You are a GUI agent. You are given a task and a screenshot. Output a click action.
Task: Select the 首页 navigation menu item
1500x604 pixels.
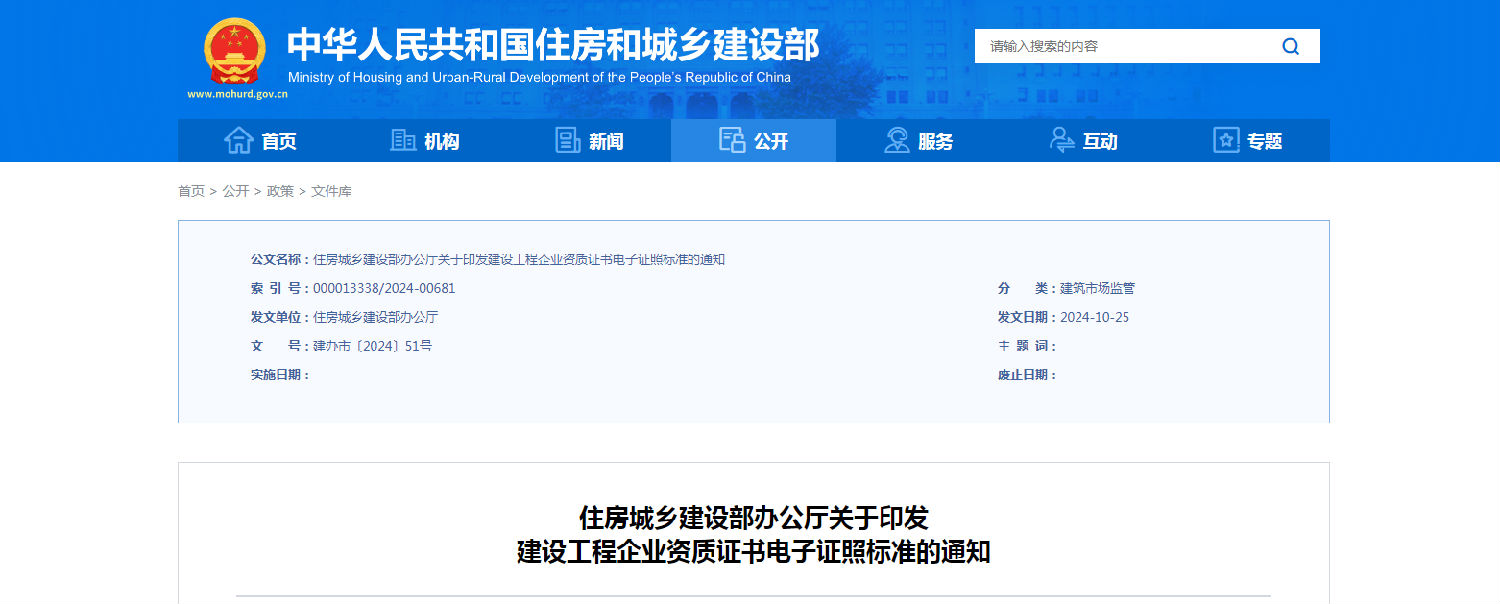tap(277, 140)
